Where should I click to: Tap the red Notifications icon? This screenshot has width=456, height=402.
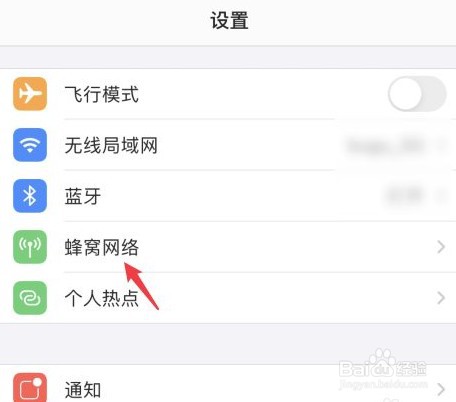(30, 388)
